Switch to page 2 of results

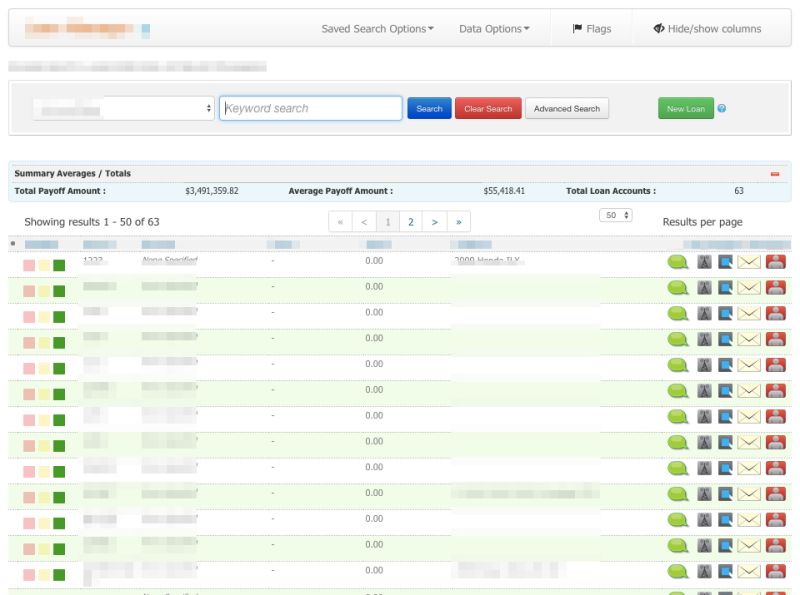[x=410, y=221]
